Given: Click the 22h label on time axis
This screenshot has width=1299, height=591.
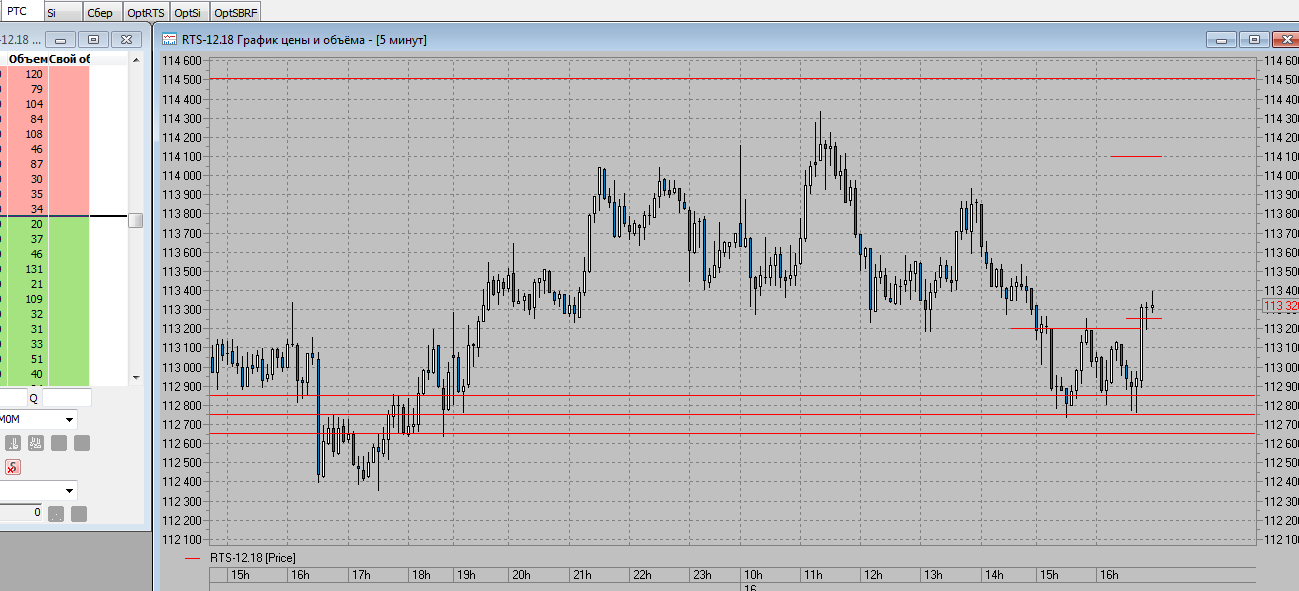Looking at the screenshot, I should [x=642, y=575].
